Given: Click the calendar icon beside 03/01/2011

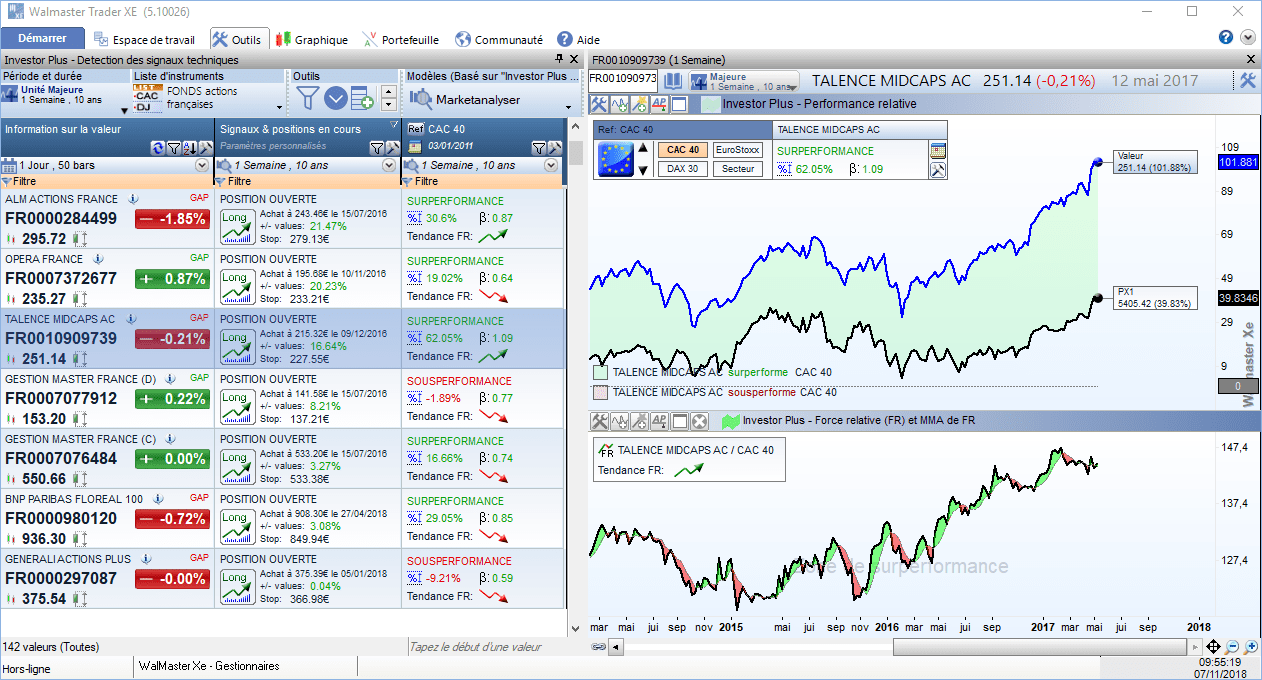Looking at the screenshot, I should [x=414, y=148].
